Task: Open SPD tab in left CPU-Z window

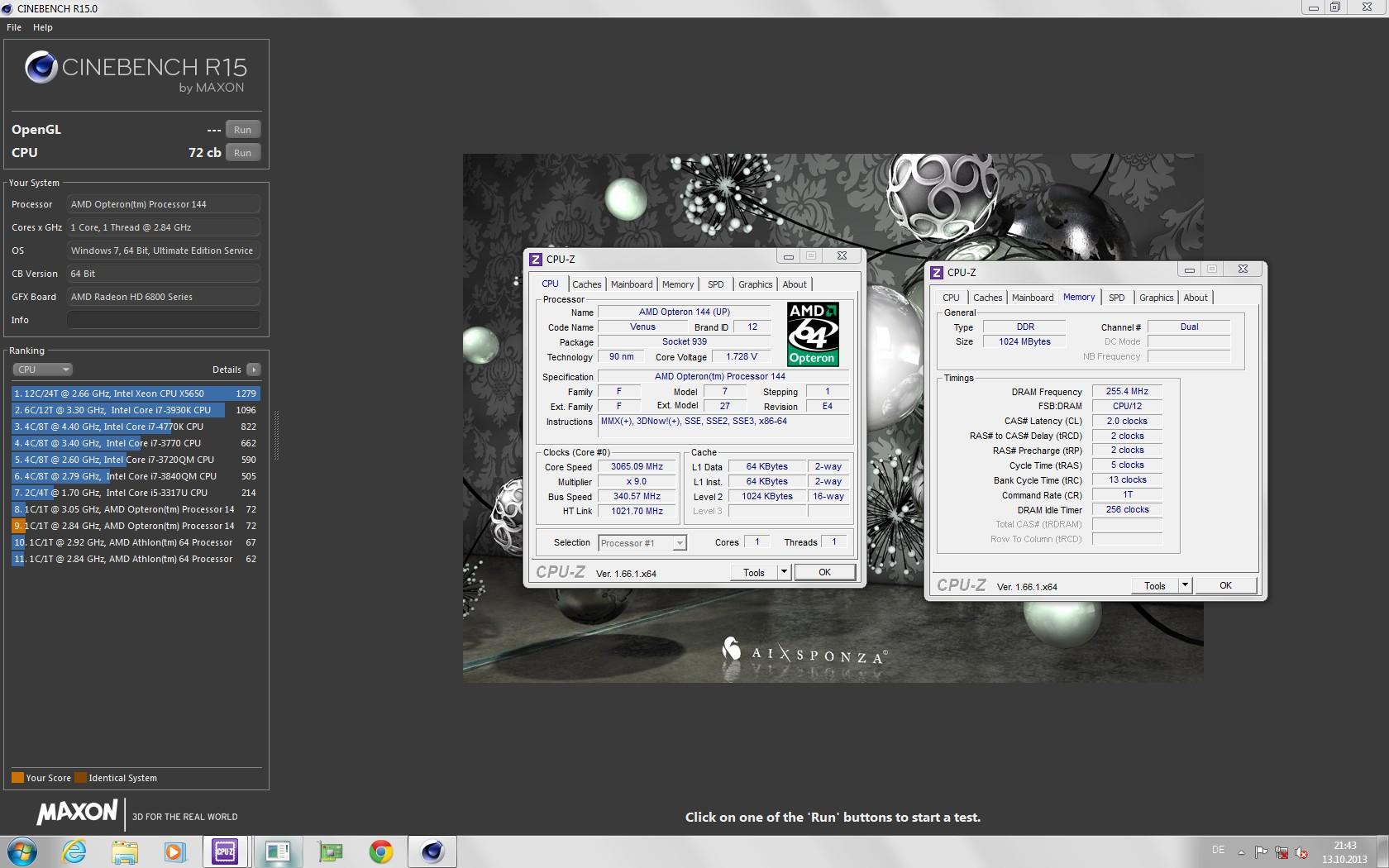Action: (716, 284)
